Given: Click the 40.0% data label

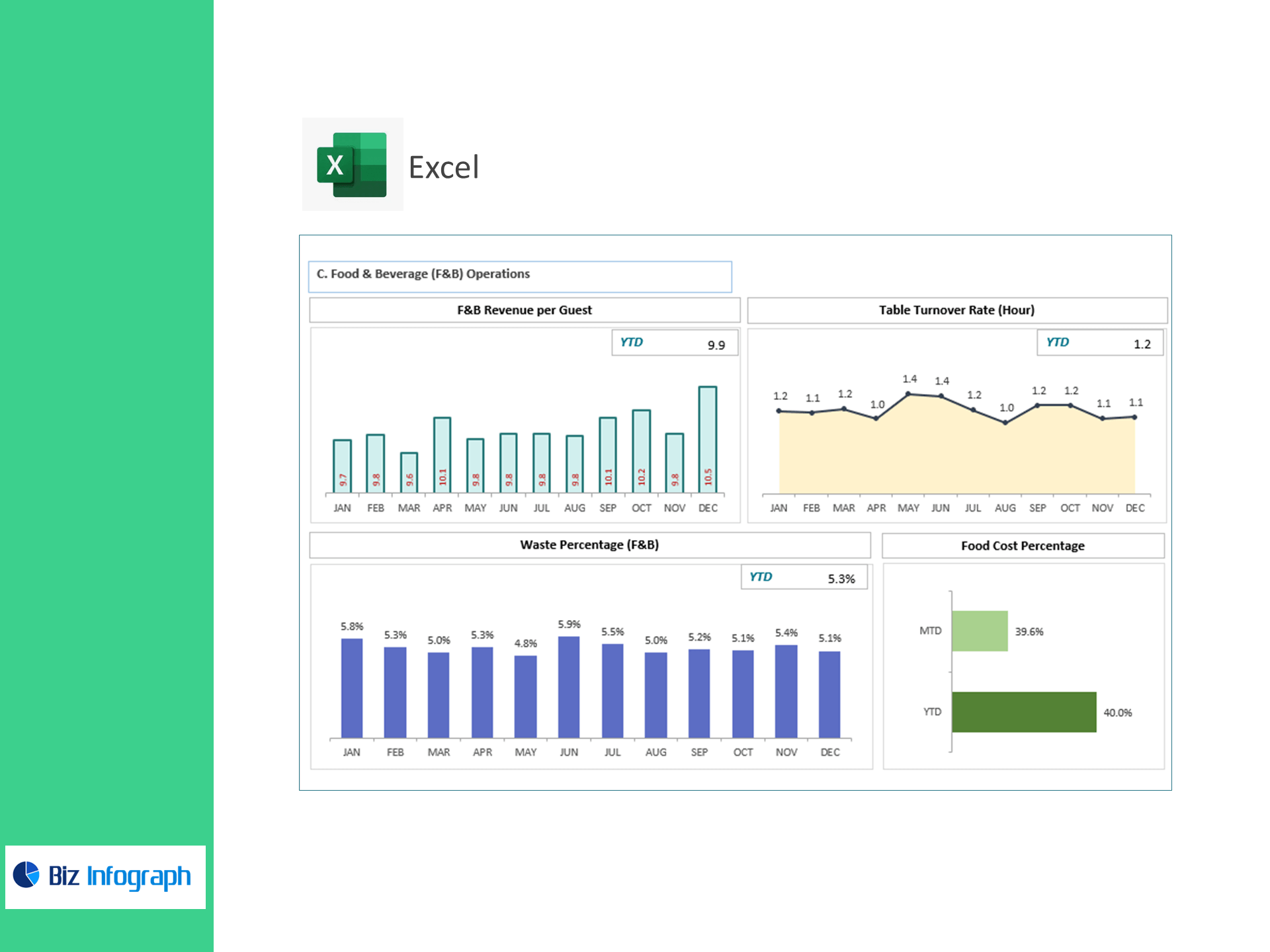Looking at the screenshot, I should point(1118,713).
